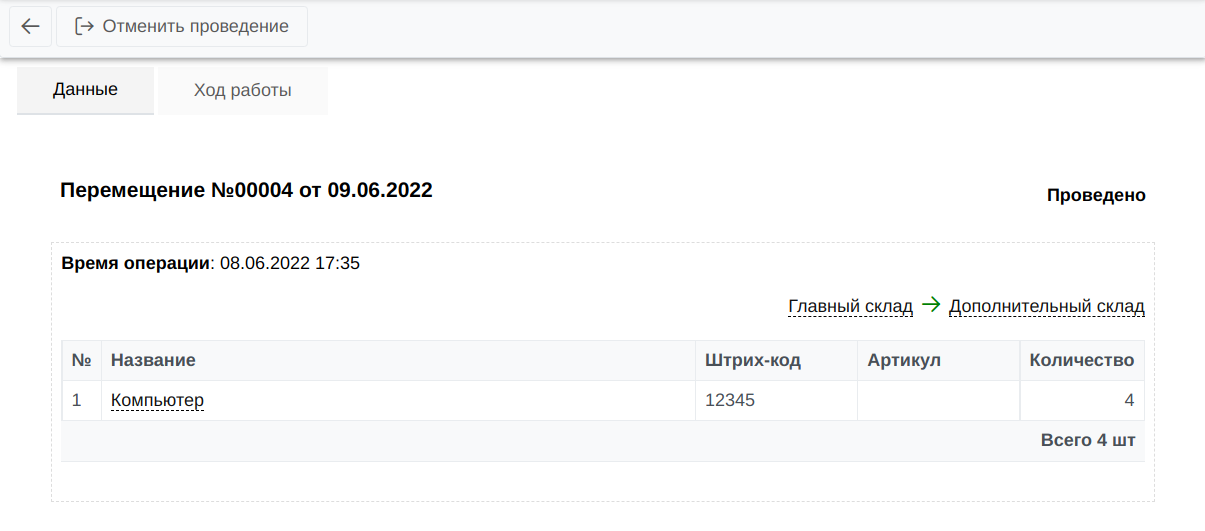Click the quantity cell showing 4

tap(1082, 401)
